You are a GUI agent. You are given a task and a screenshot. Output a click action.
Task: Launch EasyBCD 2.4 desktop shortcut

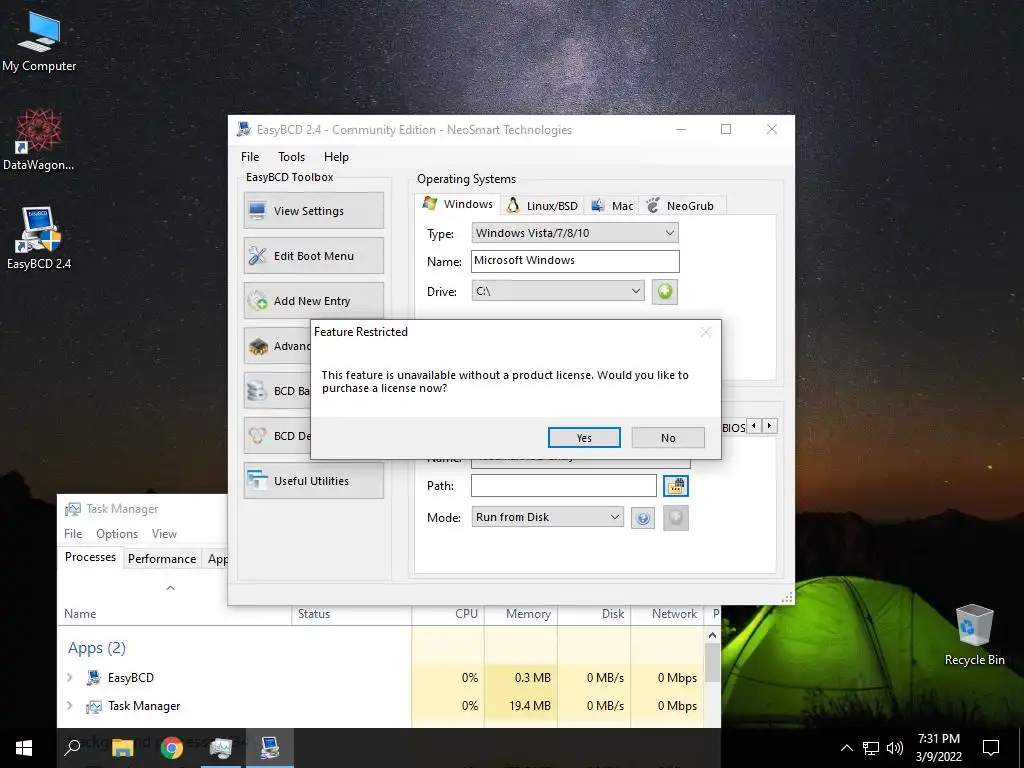coord(39,238)
